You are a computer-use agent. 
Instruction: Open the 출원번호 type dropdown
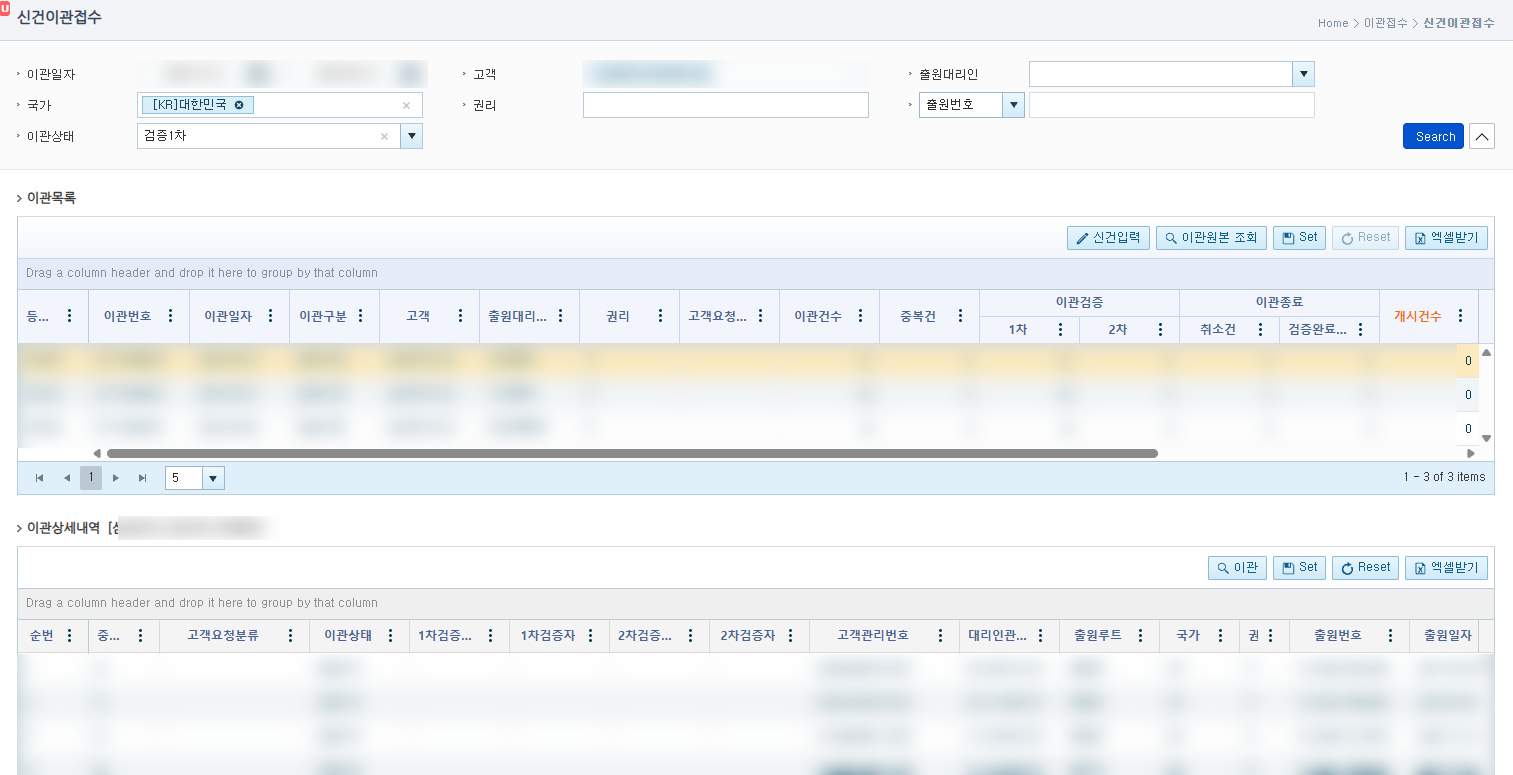1013,105
